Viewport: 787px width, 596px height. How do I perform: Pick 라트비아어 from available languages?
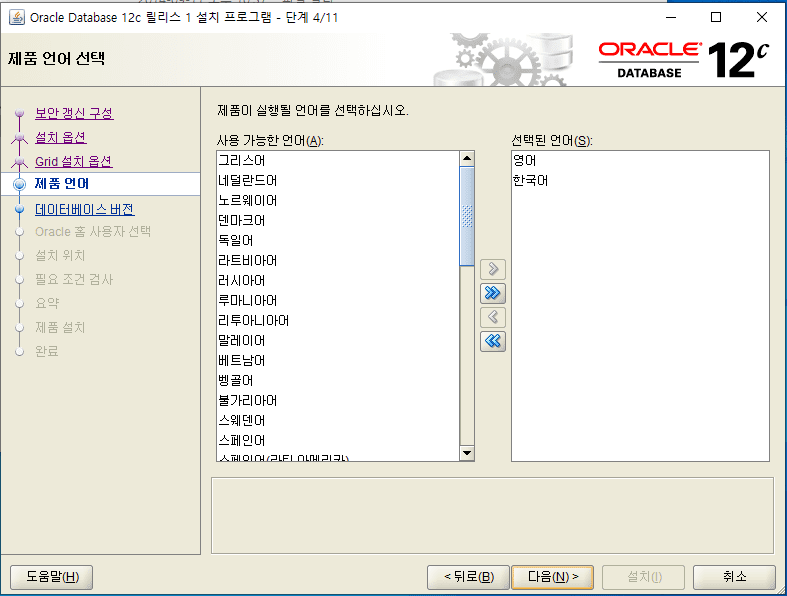pyautogui.click(x=338, y=261)
